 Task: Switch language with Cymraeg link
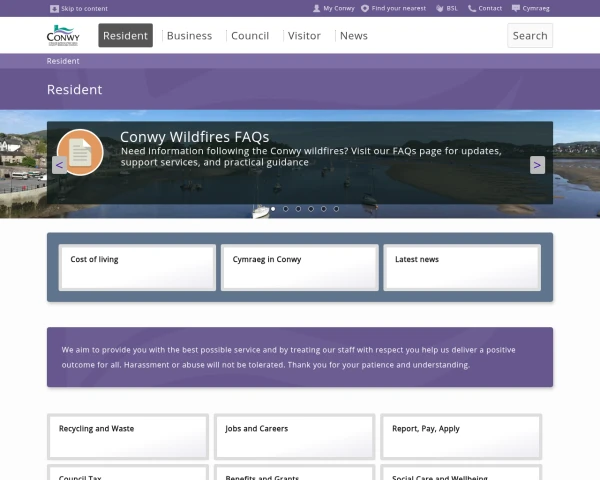point(536,8)
